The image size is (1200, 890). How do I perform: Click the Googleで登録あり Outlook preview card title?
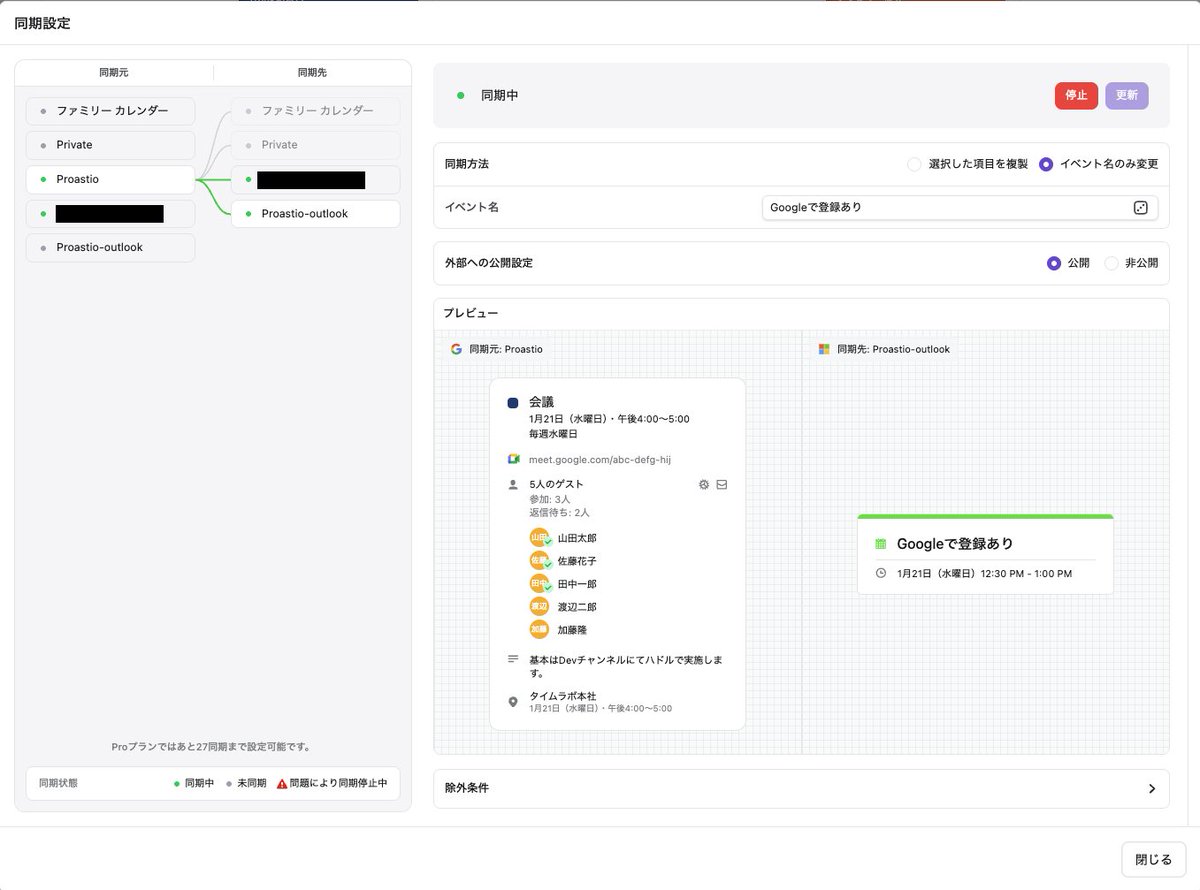tap(955, 544)
